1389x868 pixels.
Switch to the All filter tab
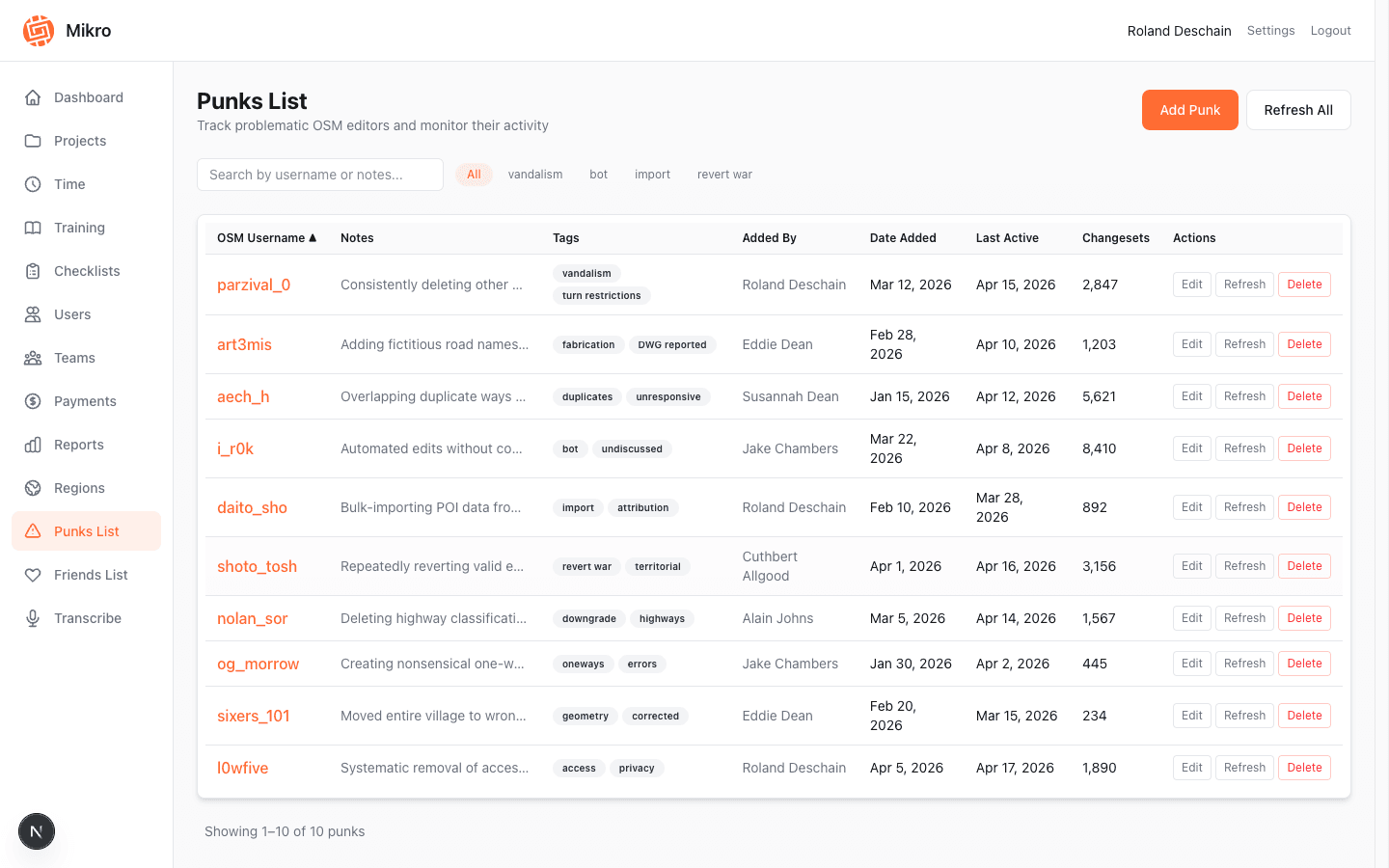click(x=474, y=175)
